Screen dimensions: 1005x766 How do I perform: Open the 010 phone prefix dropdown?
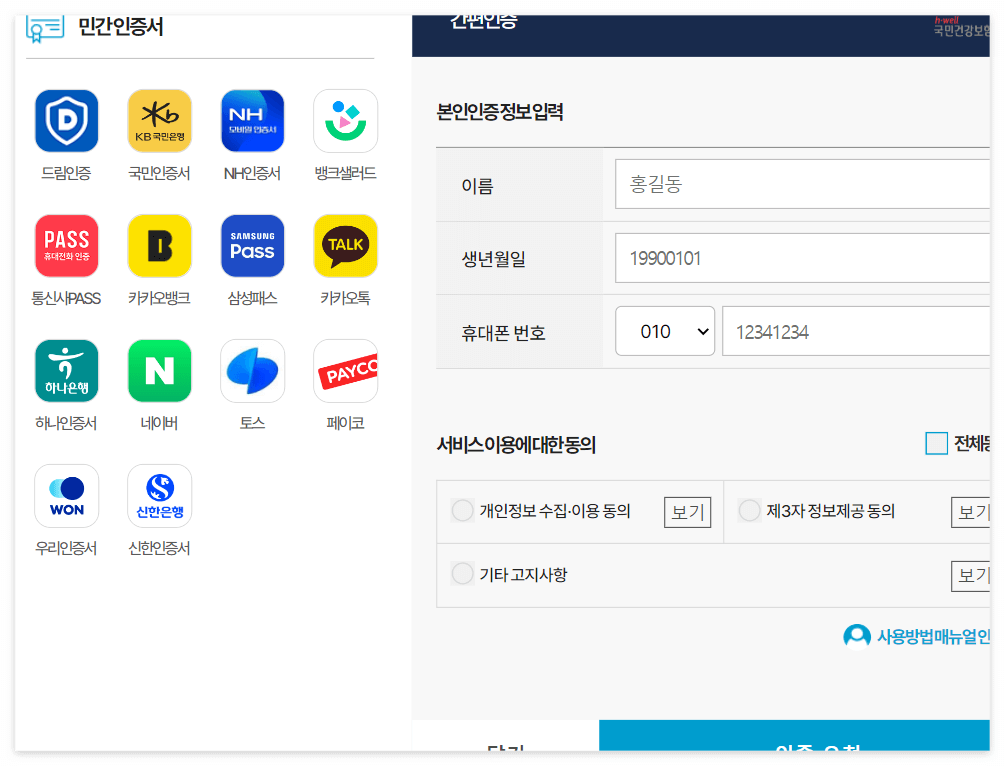665,331
